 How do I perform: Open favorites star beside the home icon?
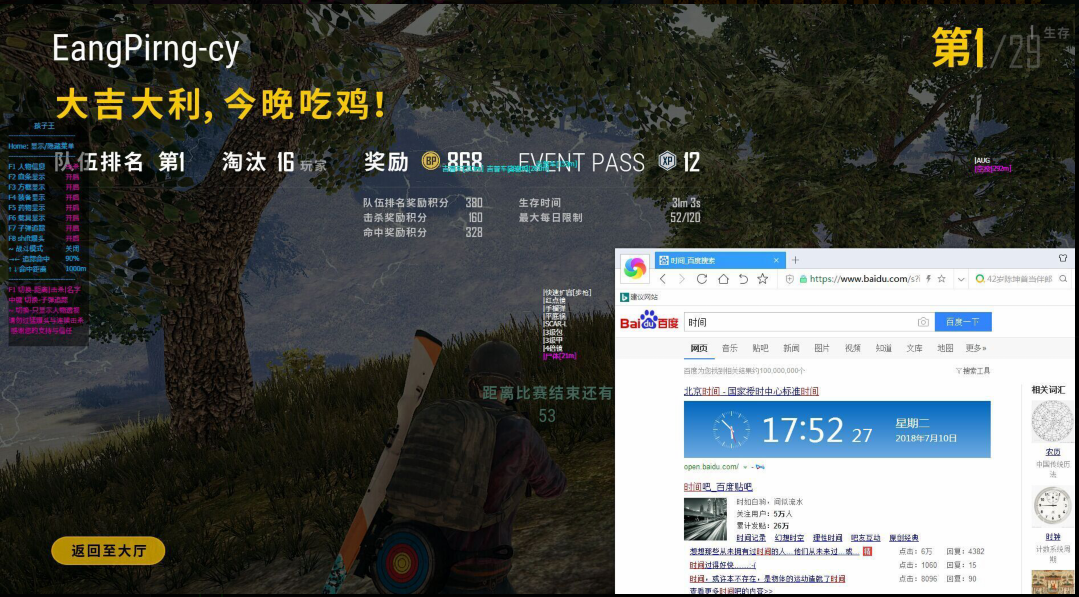[x=762, y=279]
